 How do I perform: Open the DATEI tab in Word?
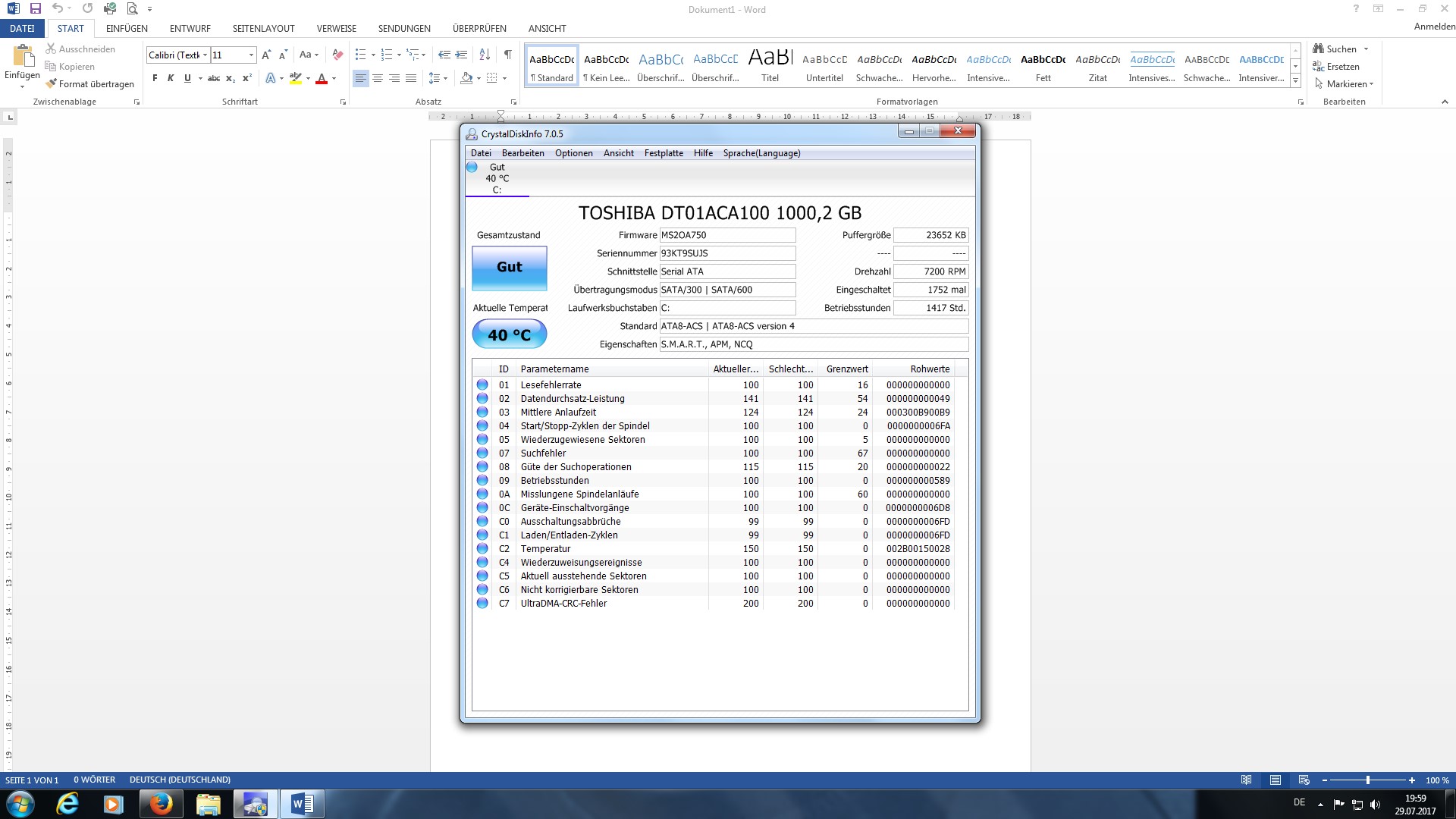coord(22,29)
